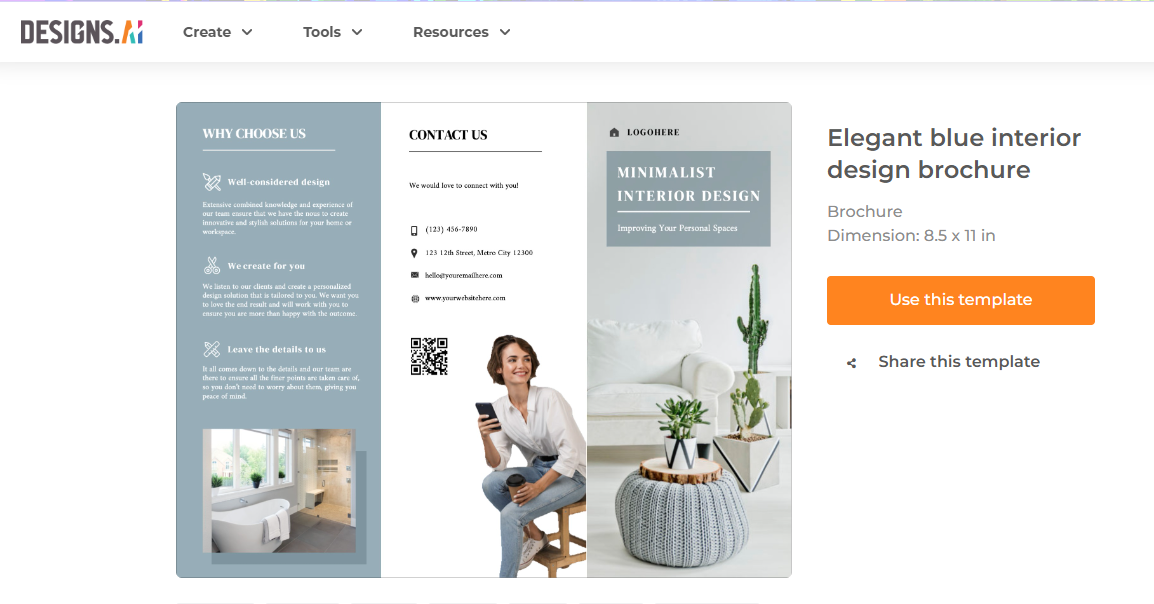
Task: Expand the Resources dropdown chevron
Action: tap(504, 31)
